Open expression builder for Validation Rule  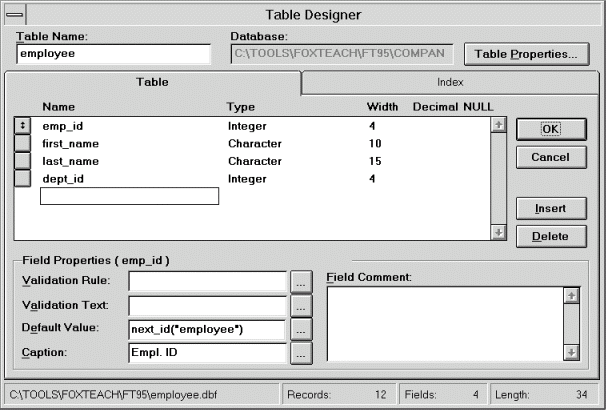[x=301, y=282]
